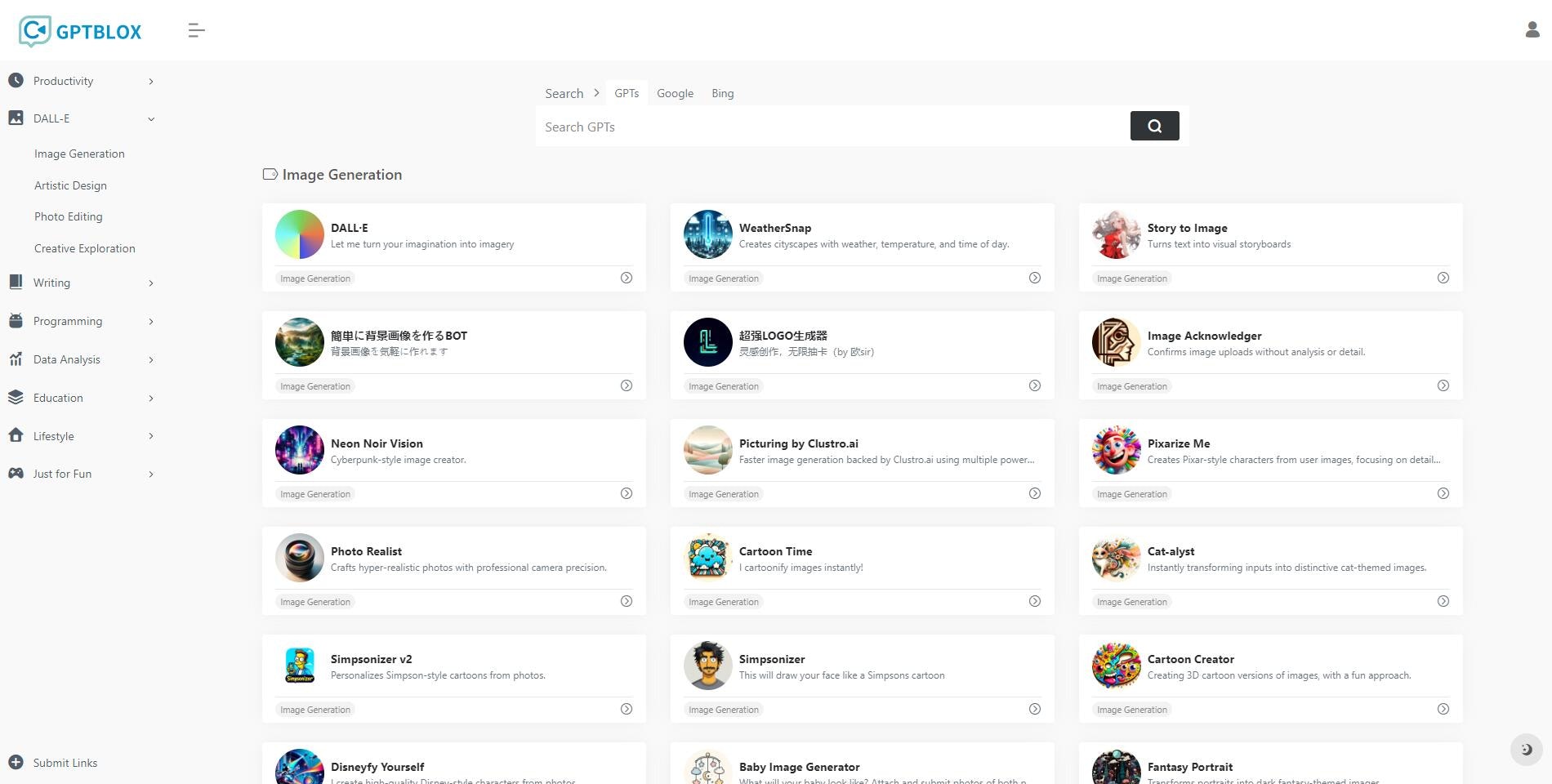Image resolution: width=1552 pixels, height=784 pixels.
Task: Select the Bing search tab
Action: click(x=722, y=93)
